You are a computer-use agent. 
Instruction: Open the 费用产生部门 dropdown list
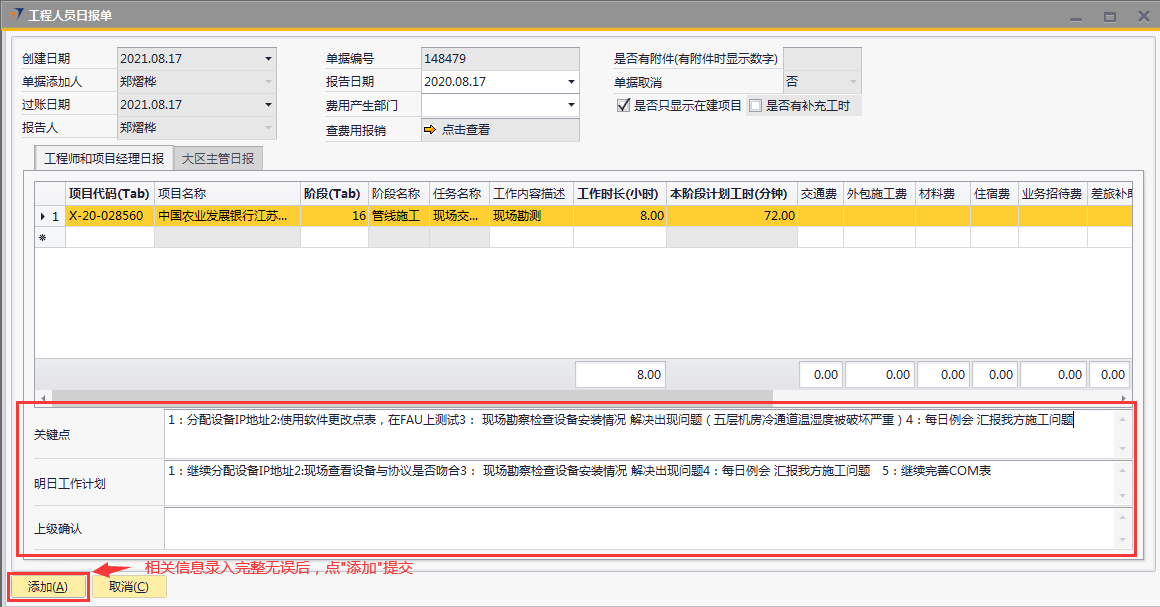(x=571, y=105)
